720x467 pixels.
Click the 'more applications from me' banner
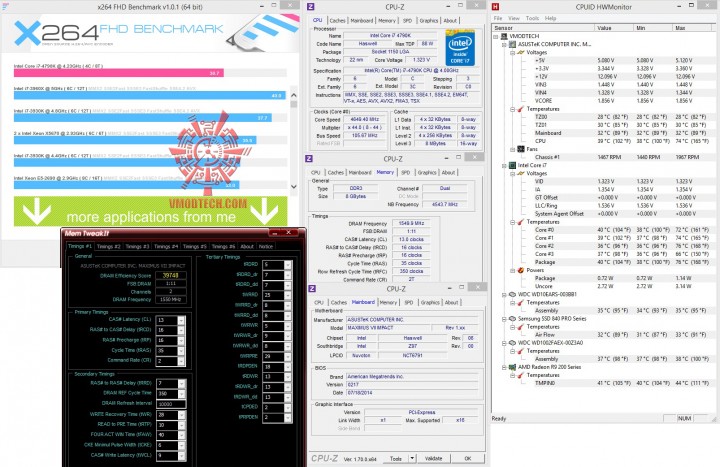click(151, 211)
